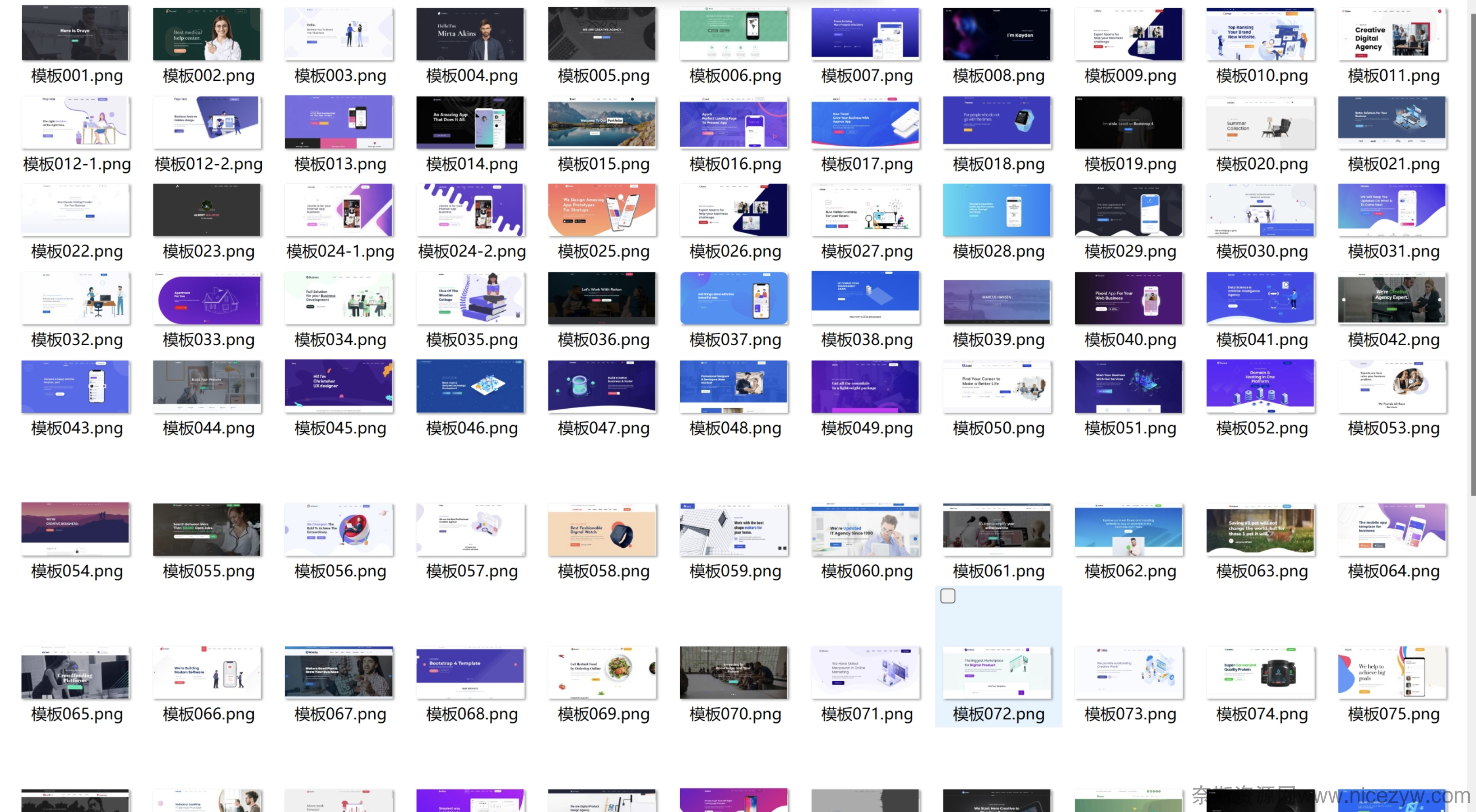
Task: Click the file name 模板056.png
Action: pyautogui.click(x=340, y=572)
